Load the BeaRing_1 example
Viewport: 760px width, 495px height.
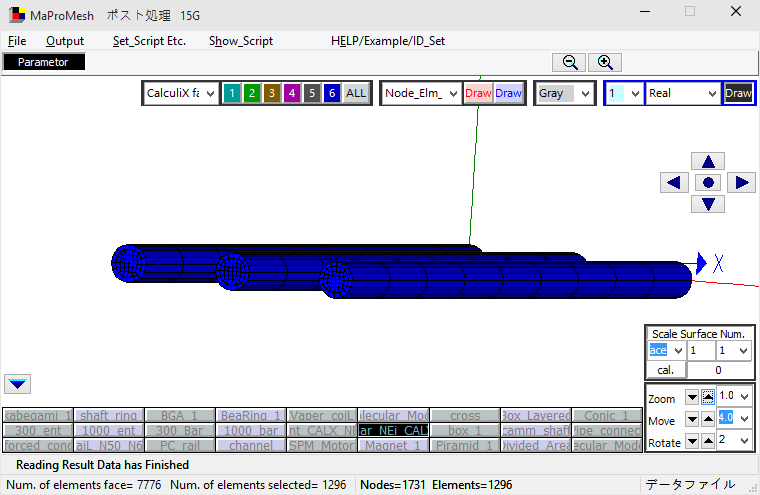tap(251, 415)
